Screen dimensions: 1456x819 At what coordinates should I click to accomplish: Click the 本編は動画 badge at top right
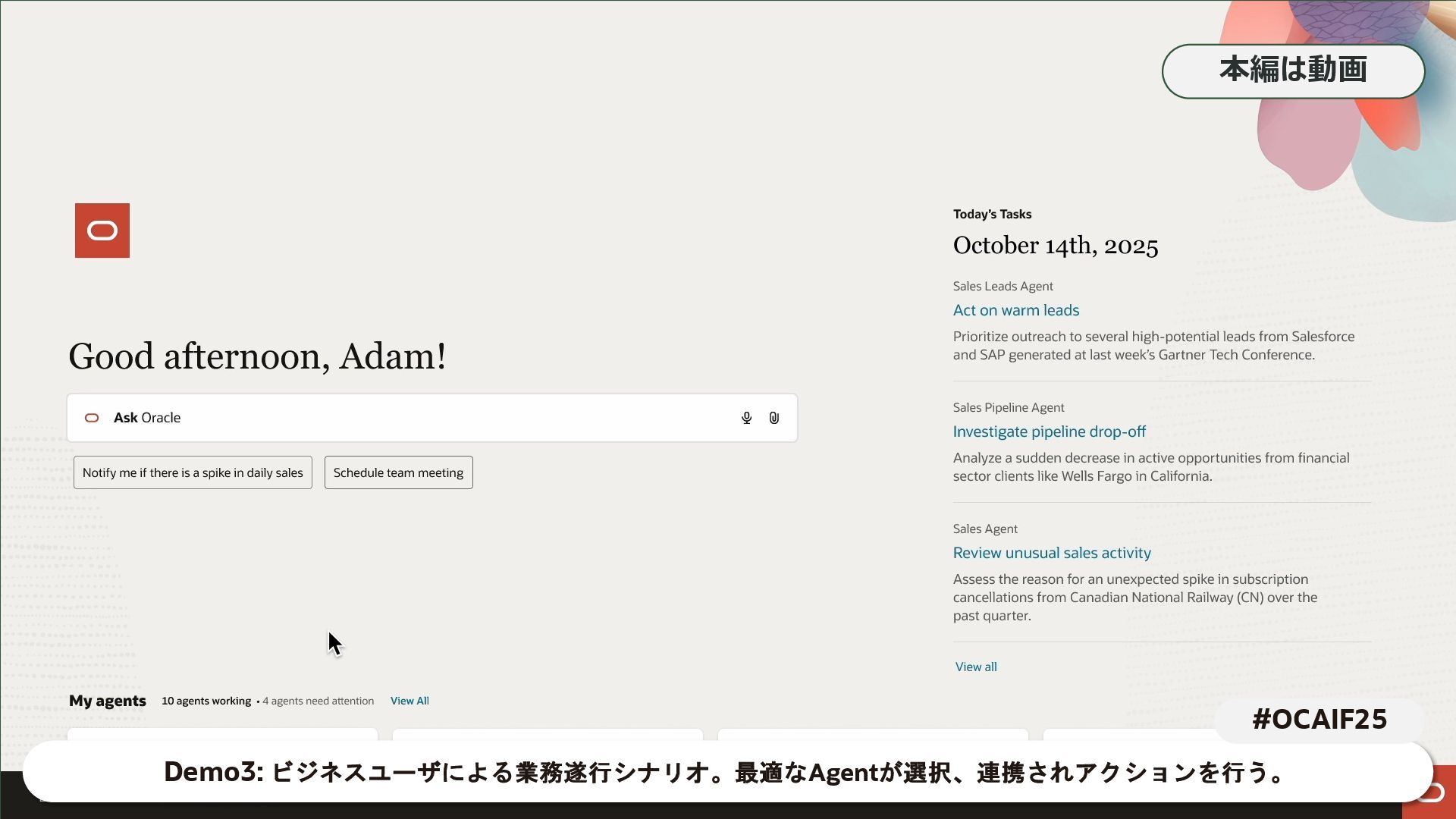pyautogui.click(x=1293, y=71)
